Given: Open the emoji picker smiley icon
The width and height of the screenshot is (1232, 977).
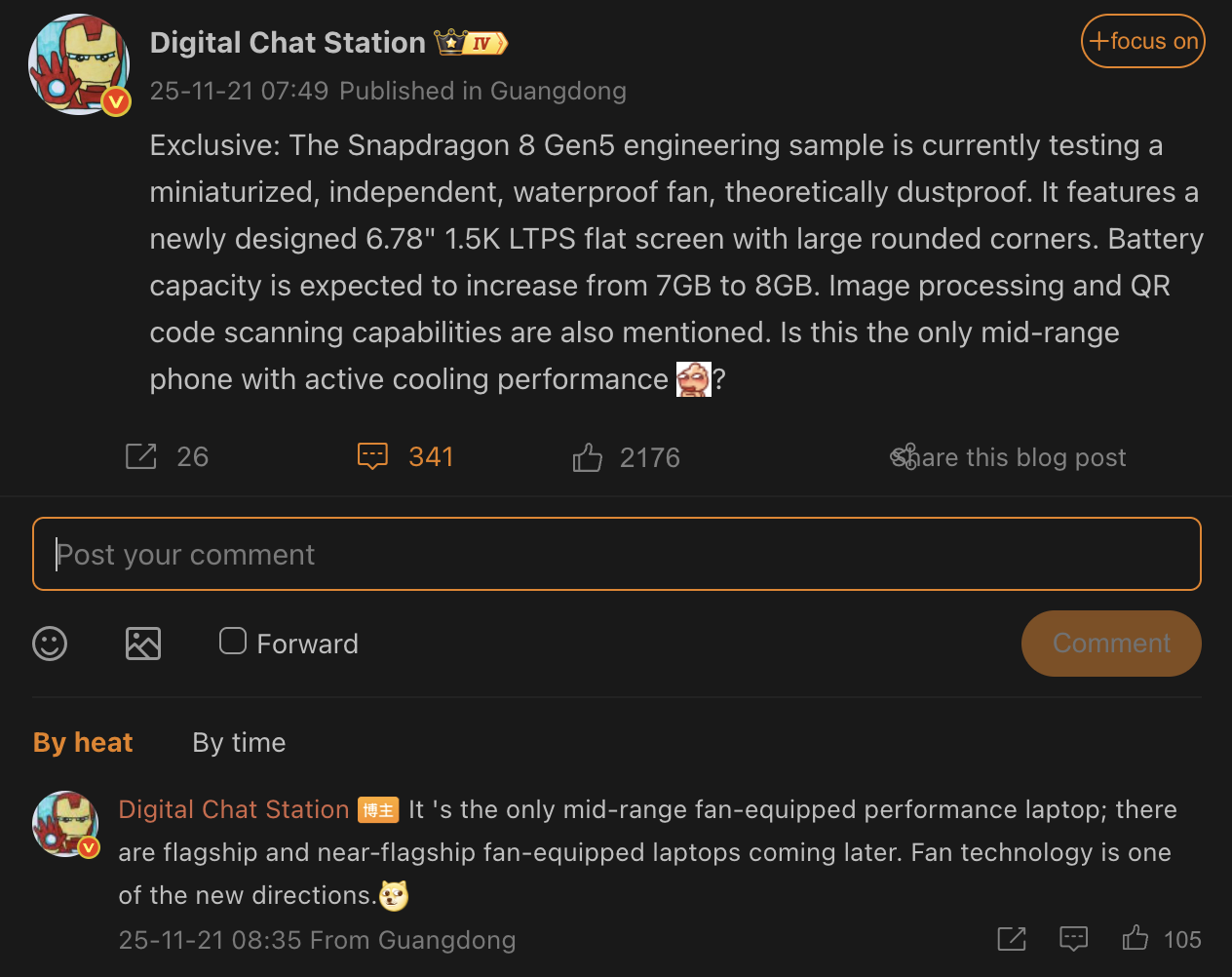Looking at the screenshot, I should coord(50,644).
